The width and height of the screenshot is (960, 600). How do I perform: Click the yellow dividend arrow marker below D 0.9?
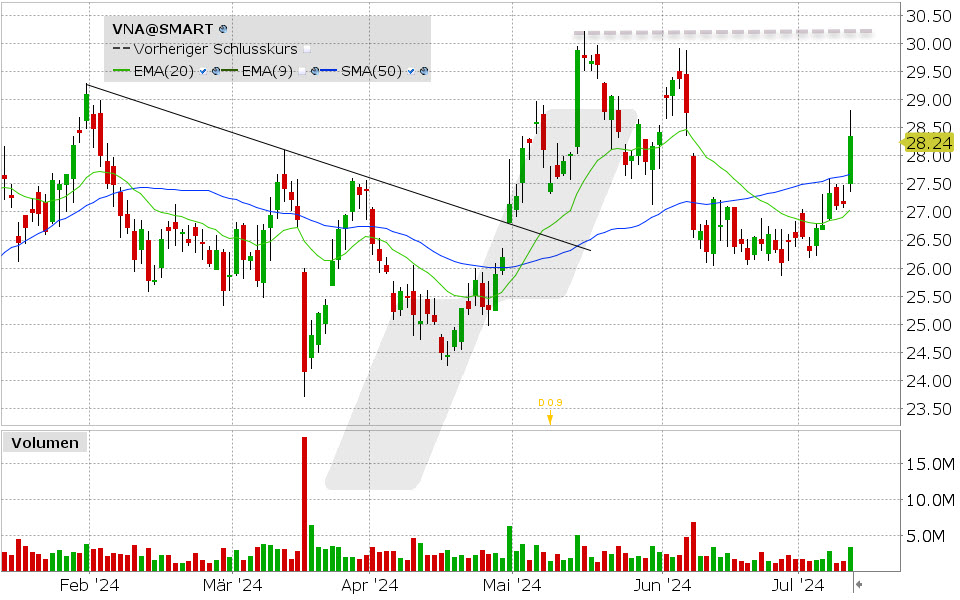click(550, 418)
